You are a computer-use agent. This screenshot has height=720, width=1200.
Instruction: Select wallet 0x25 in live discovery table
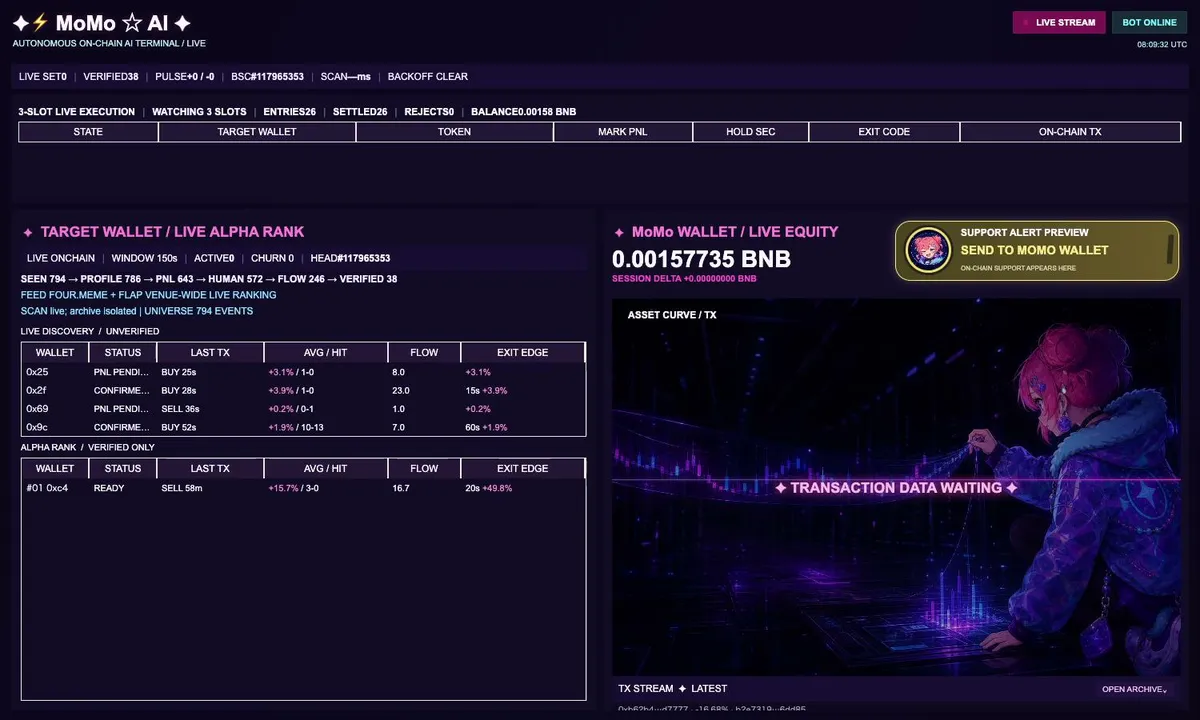pyautogui.click(x=36, y=372)
